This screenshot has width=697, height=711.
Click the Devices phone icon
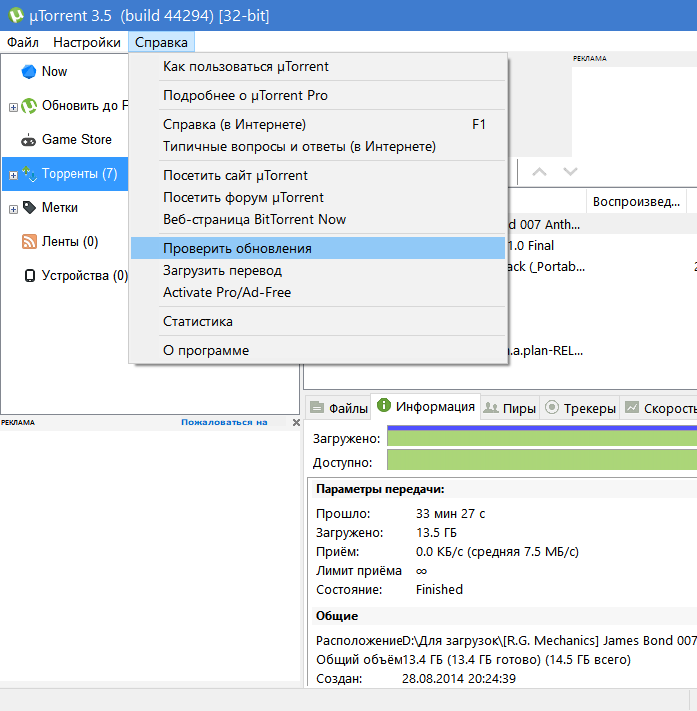29,276
